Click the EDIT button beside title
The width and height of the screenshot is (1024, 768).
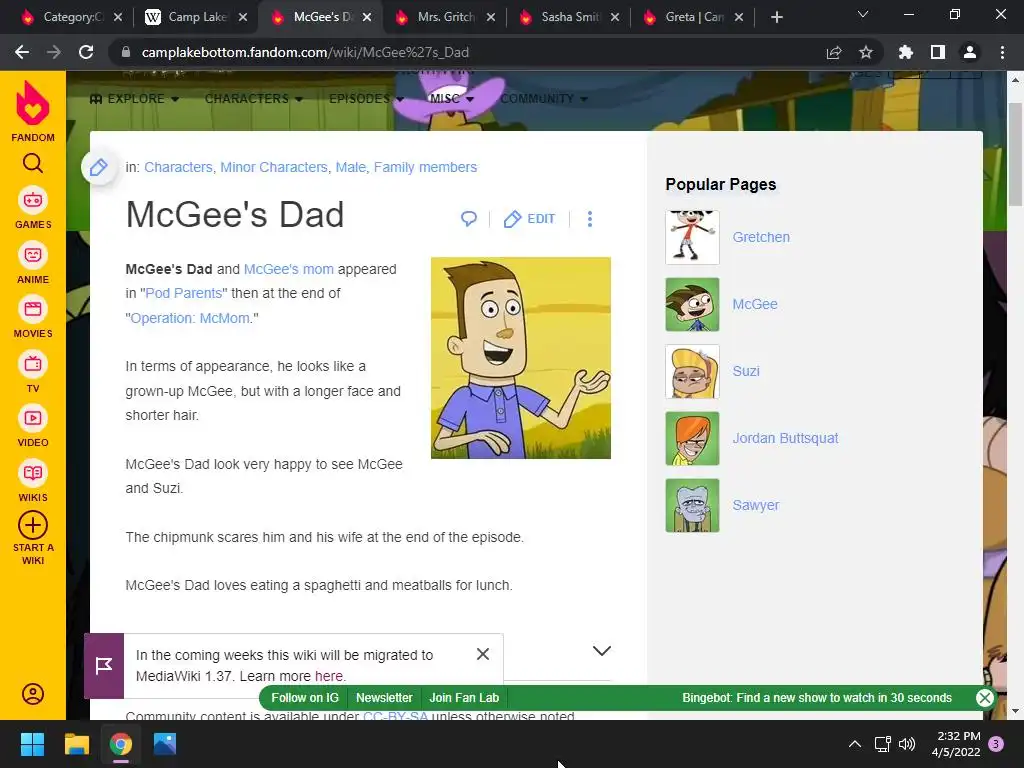pos(530,219)
